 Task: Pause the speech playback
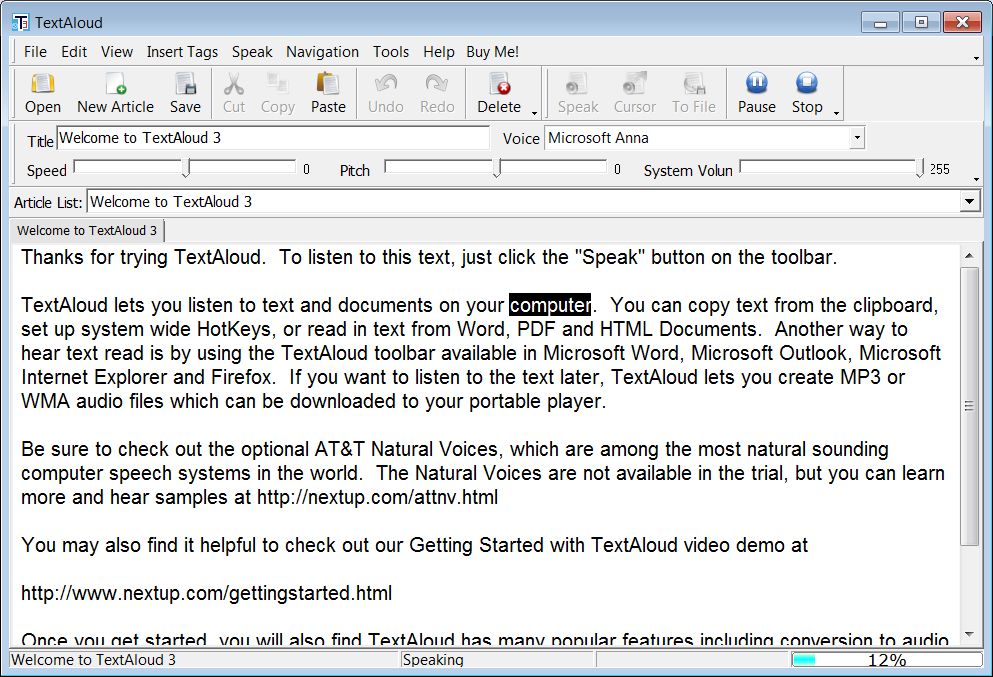[756, 84]
